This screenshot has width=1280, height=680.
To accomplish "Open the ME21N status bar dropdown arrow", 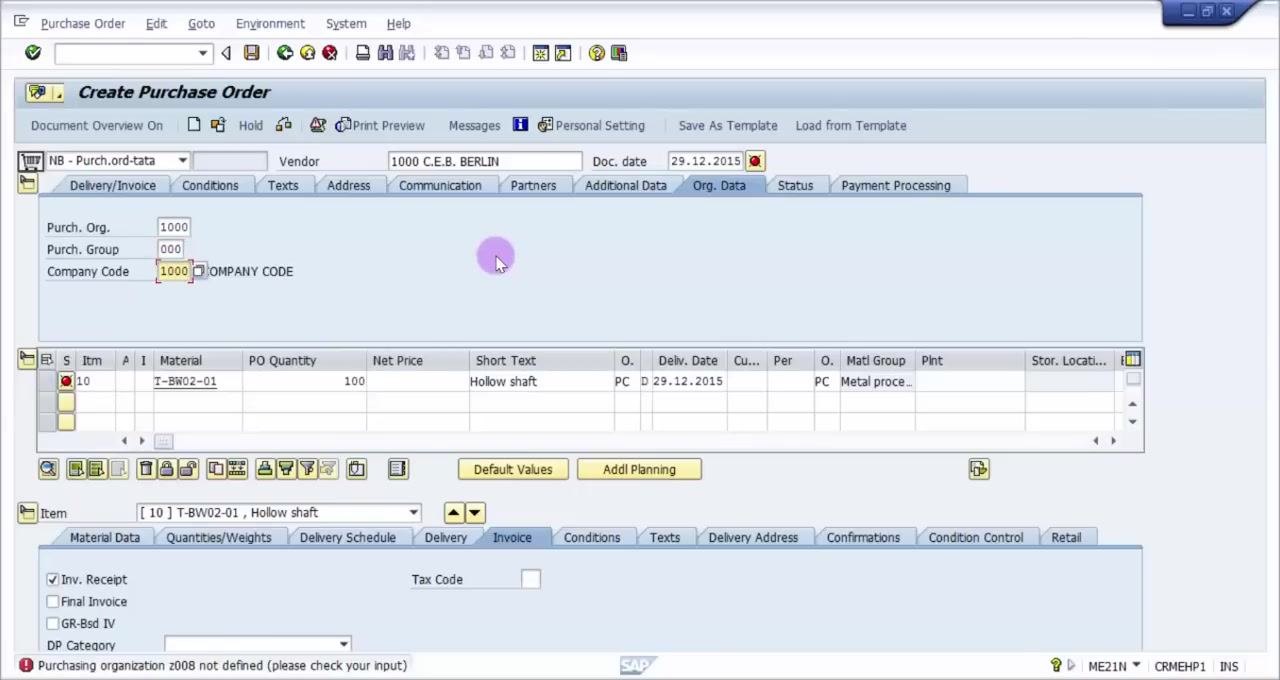I will coord(1136,666).
